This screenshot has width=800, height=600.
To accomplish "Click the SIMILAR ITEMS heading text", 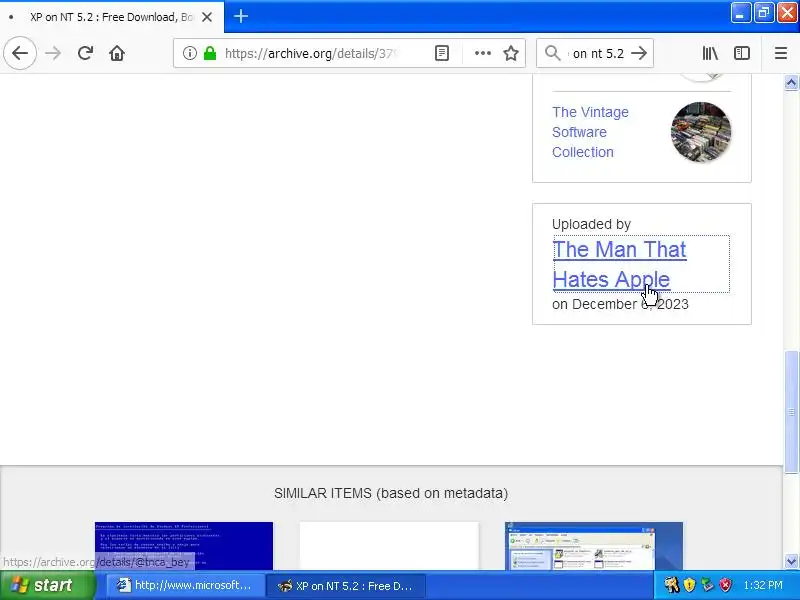I will click(x=391, y=493).
